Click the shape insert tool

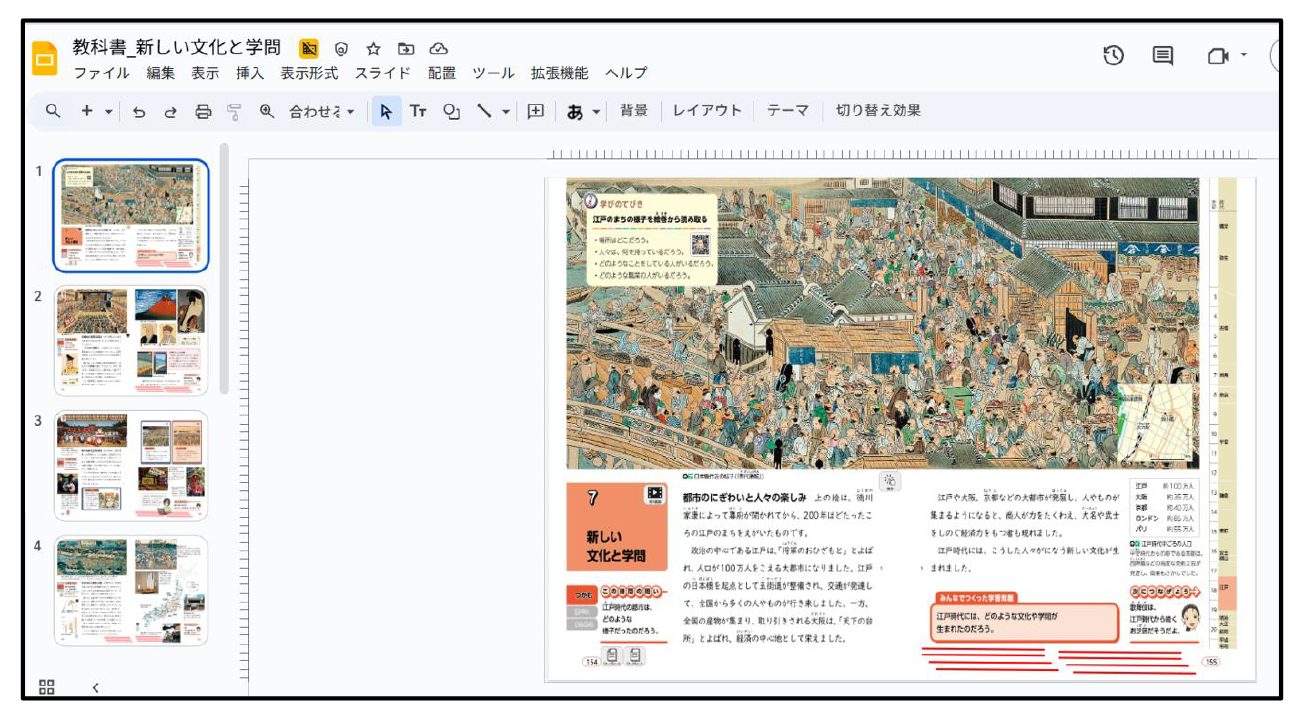tap(451, 112)
